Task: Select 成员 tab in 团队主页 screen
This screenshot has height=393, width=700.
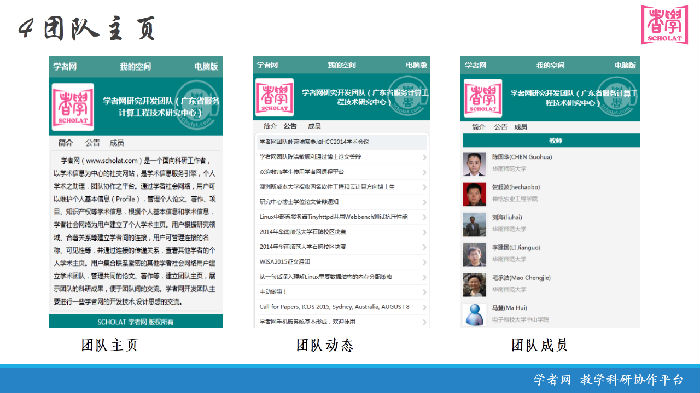Action: pos(117,143)
